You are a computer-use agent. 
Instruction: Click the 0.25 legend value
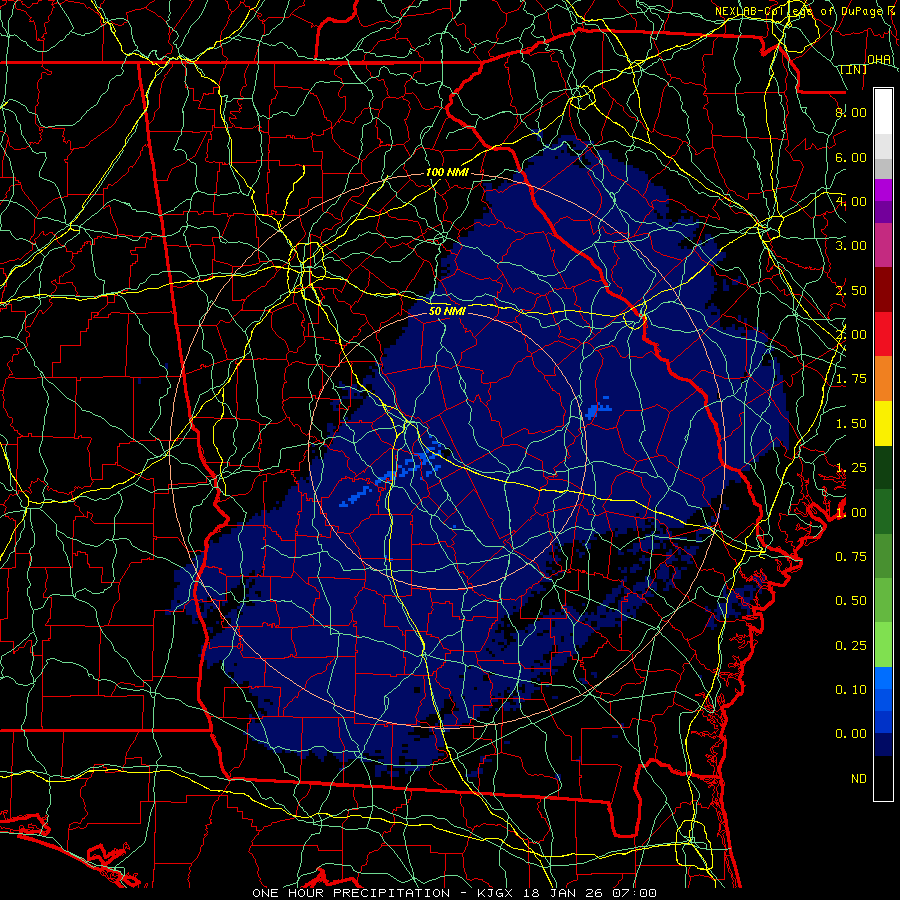pos(851,646)
